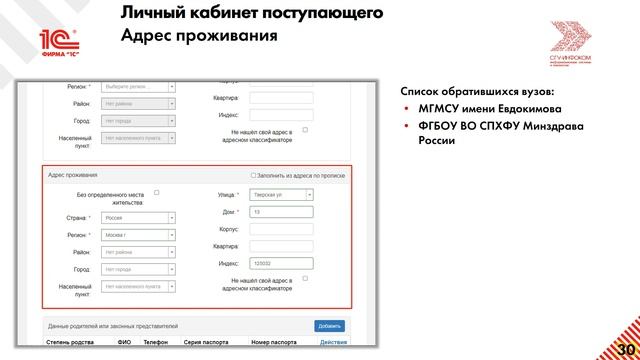The image size is (640, 360).
Task: Focus Квартира field in Адрес проживания section
Action: tap(281, 246)
